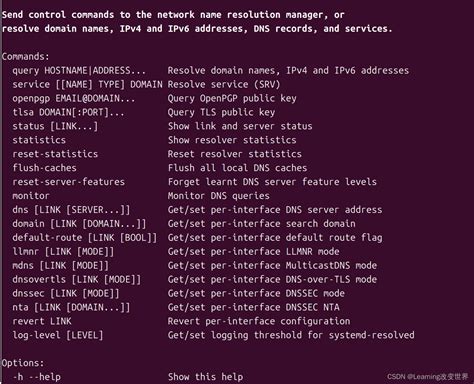Click the 'revert LINK' command text
474x384 pixels.
click(x=42, y=321)
